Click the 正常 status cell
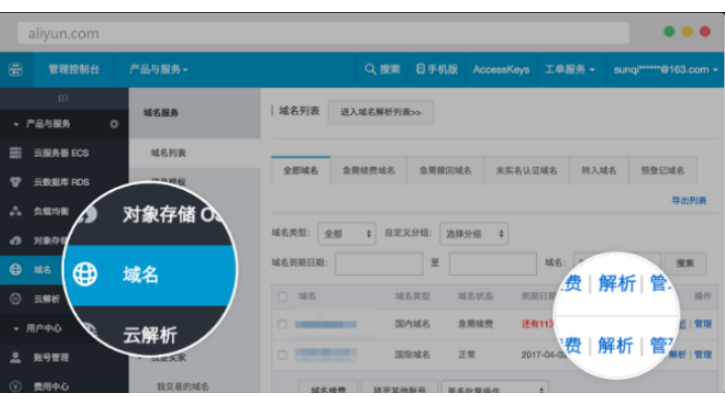The height and width of the screenshot is (396, 725). (x=467, y=355)
